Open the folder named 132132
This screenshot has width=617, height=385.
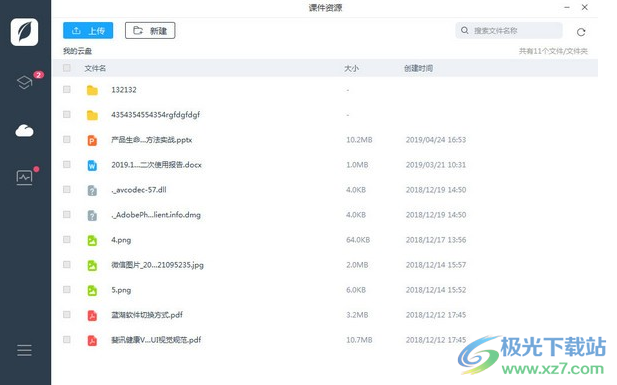[124, 90]
